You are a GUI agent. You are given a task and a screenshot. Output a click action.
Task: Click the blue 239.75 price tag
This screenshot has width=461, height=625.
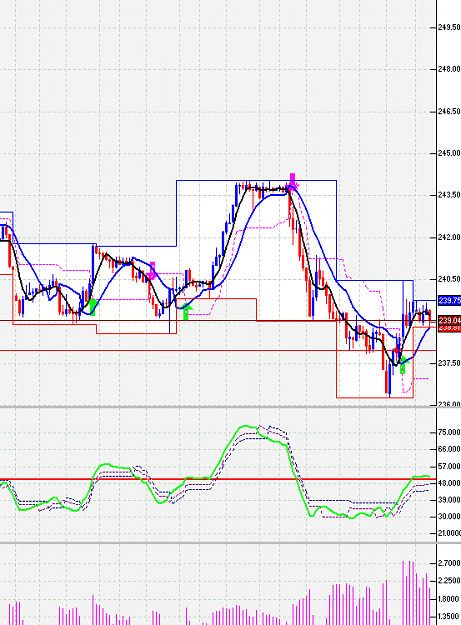coord(449,301)
